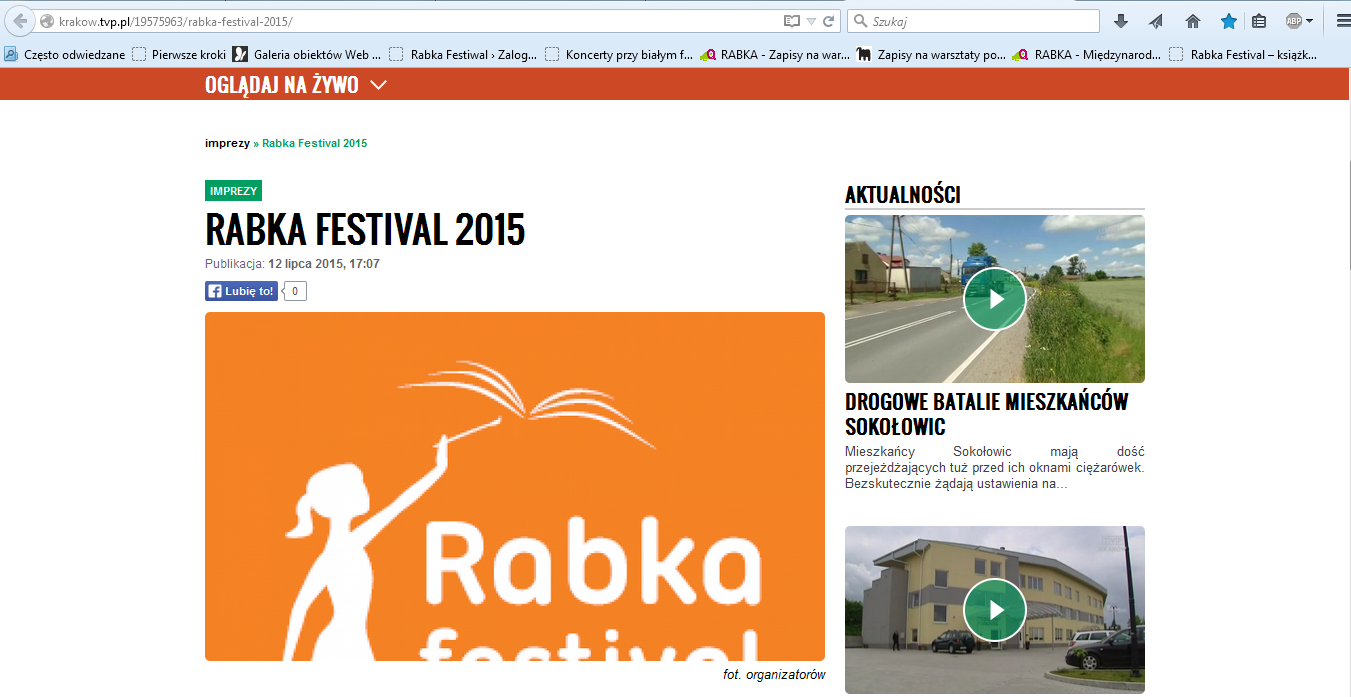Click the Mieszkańcy Sokołowic article excerpt
Image resolution: width=1351 pixels, height=697 pixels.
[x=995, y=468]
